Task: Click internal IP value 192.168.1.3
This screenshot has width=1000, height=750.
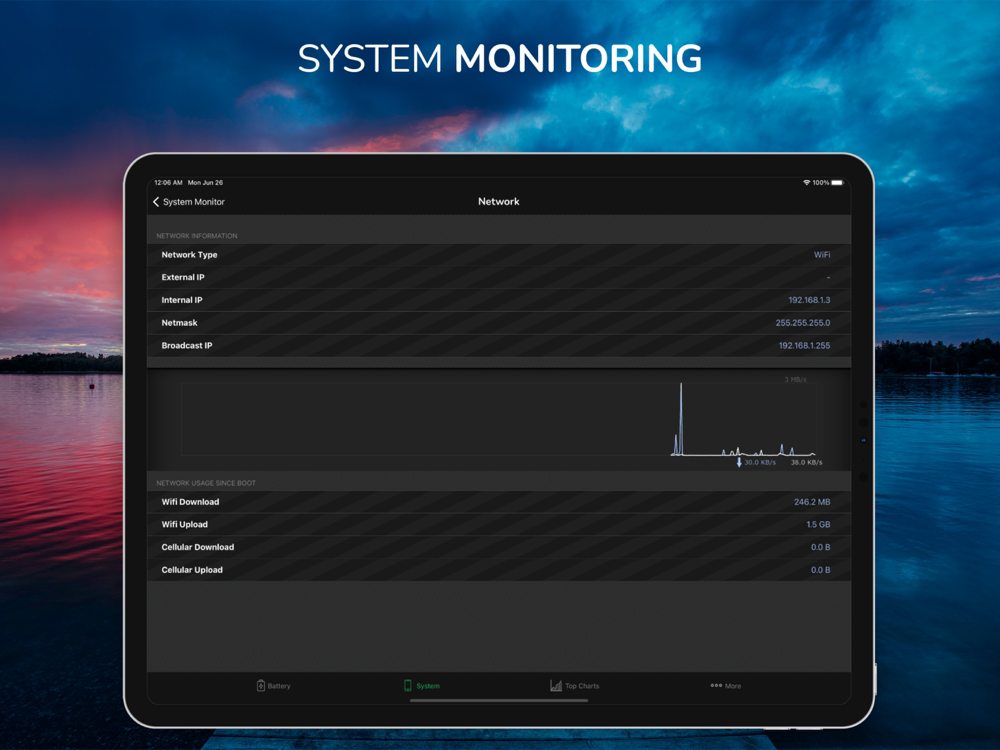Action: pos(809,300)
